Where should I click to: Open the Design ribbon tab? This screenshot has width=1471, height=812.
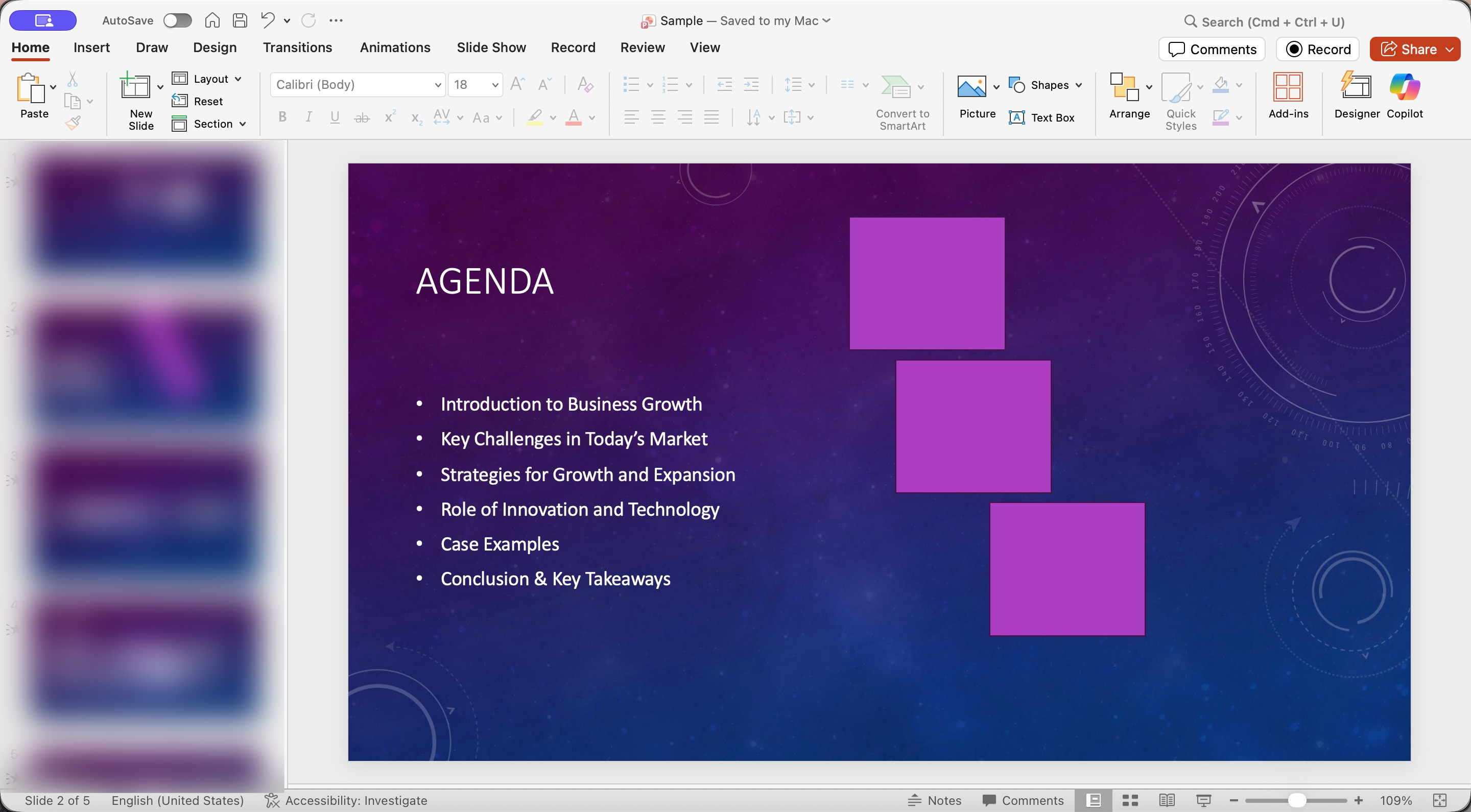coord(214,47)
